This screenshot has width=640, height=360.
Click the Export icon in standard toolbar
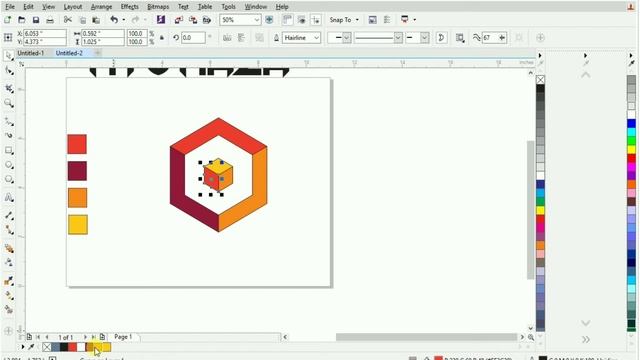193,20
